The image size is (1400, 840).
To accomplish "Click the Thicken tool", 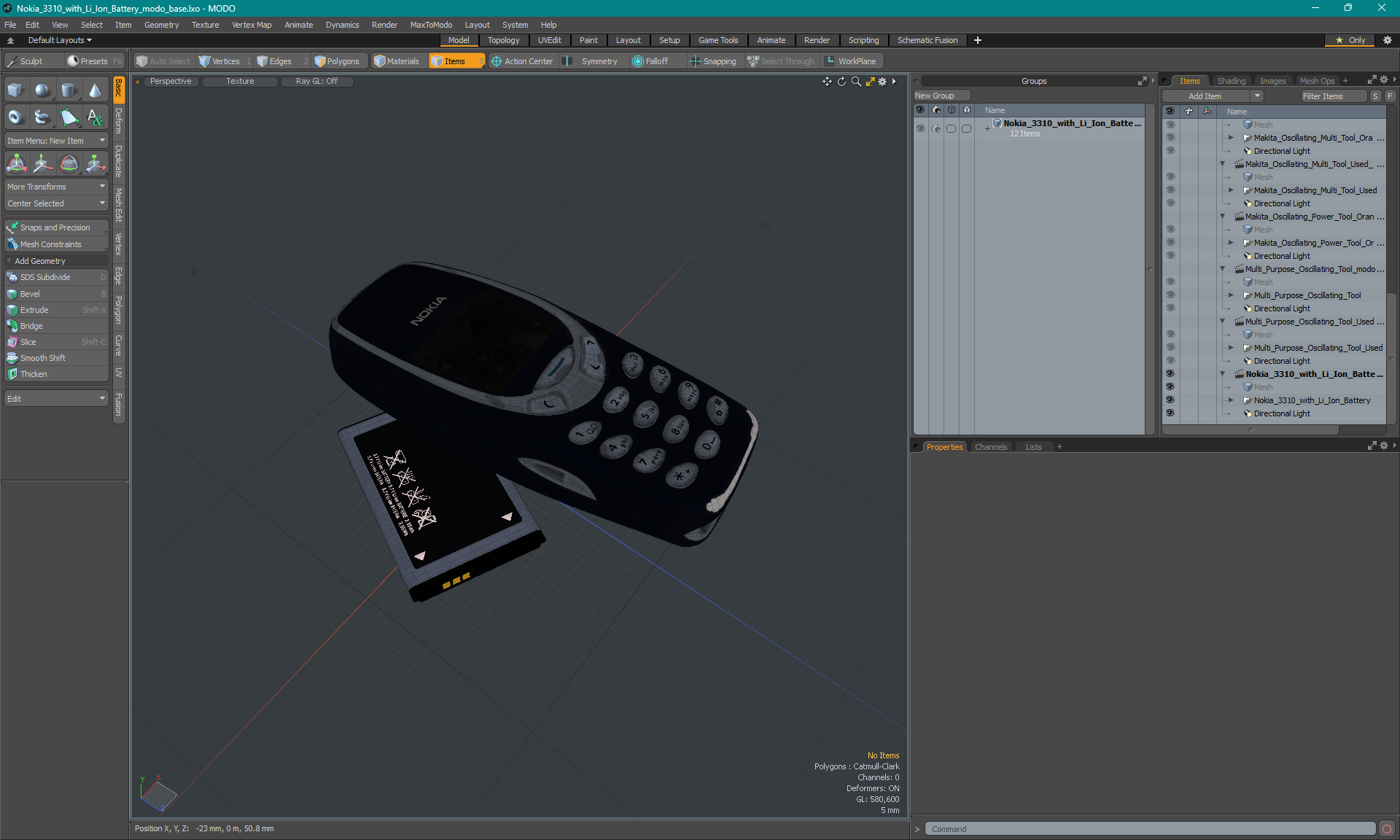I will tap(56, 374).
